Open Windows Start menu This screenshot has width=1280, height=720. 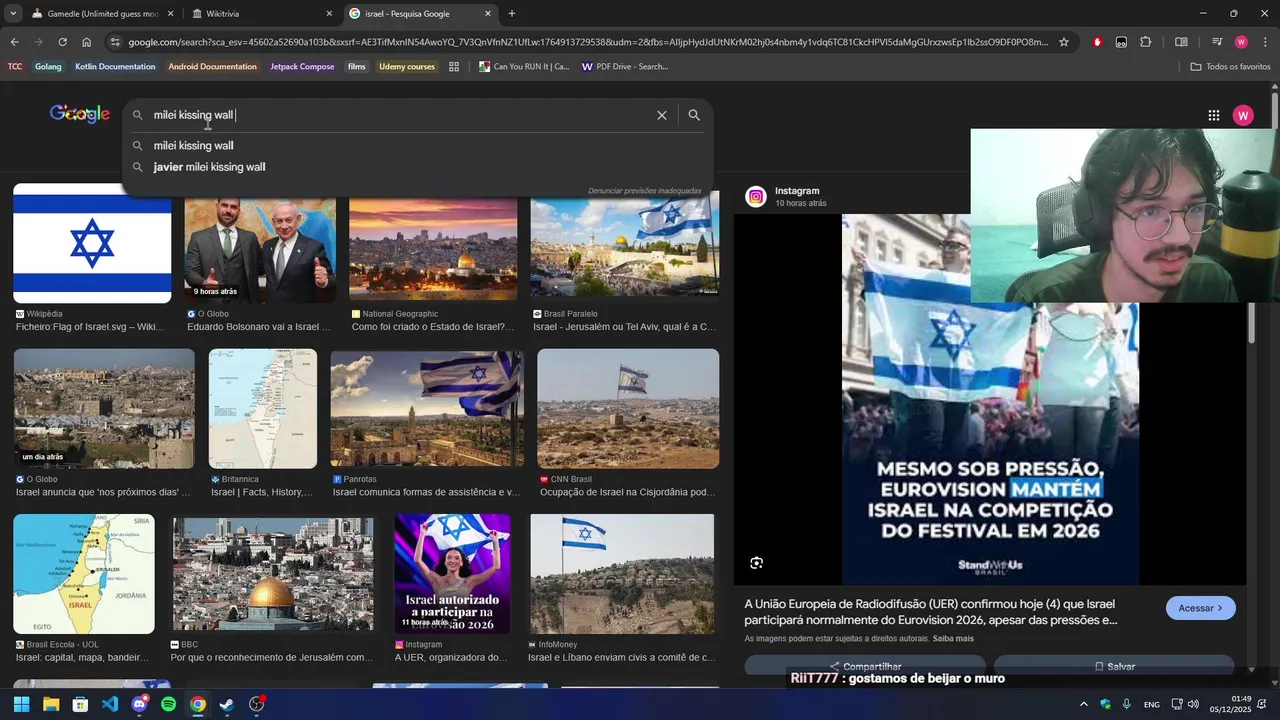pos(21,704)
